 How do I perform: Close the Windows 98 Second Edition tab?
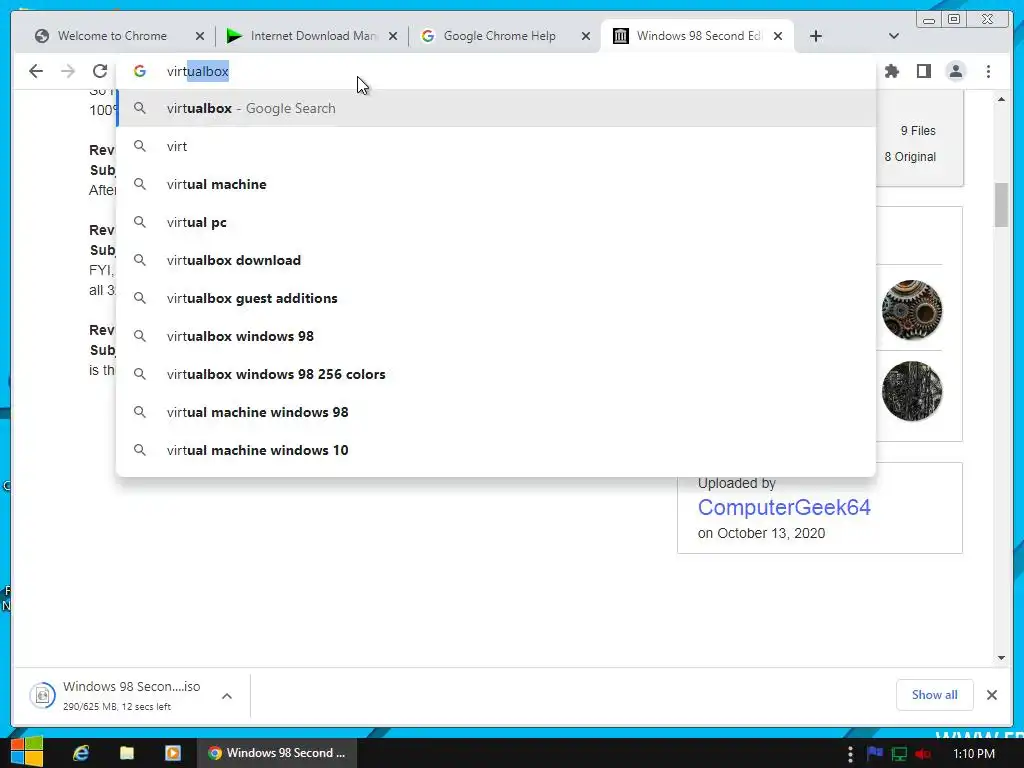(x=778, y=36)
